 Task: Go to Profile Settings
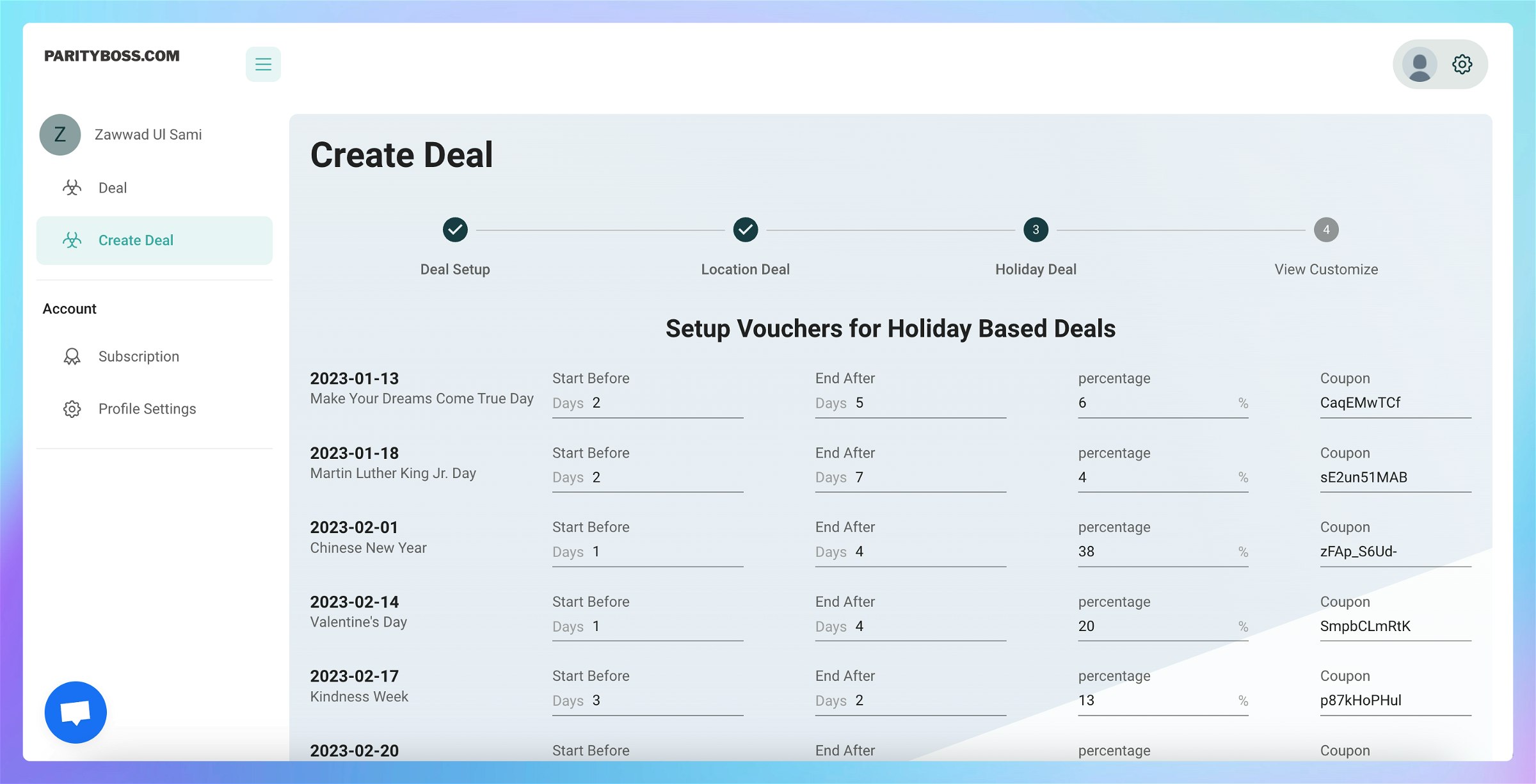point(147,409)
